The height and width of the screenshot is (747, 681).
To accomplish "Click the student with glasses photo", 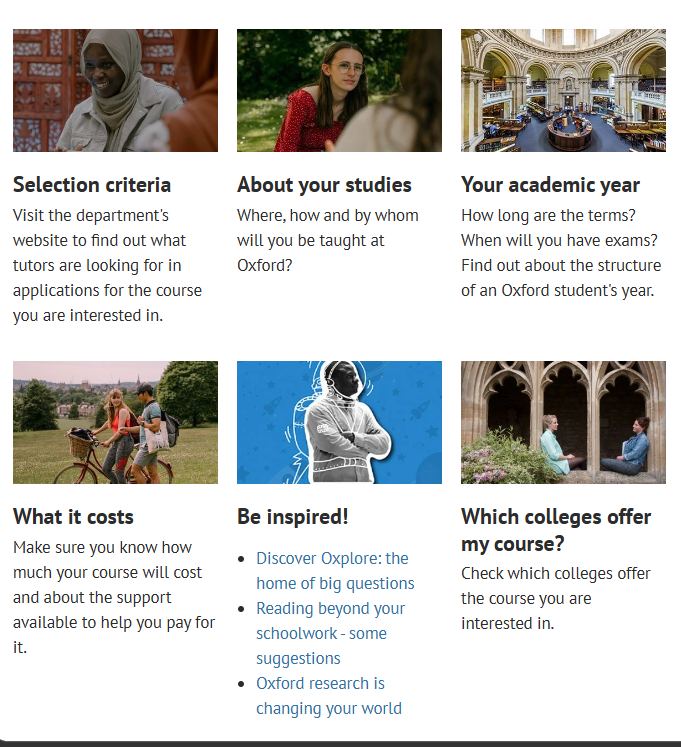I will coord(339,90).
